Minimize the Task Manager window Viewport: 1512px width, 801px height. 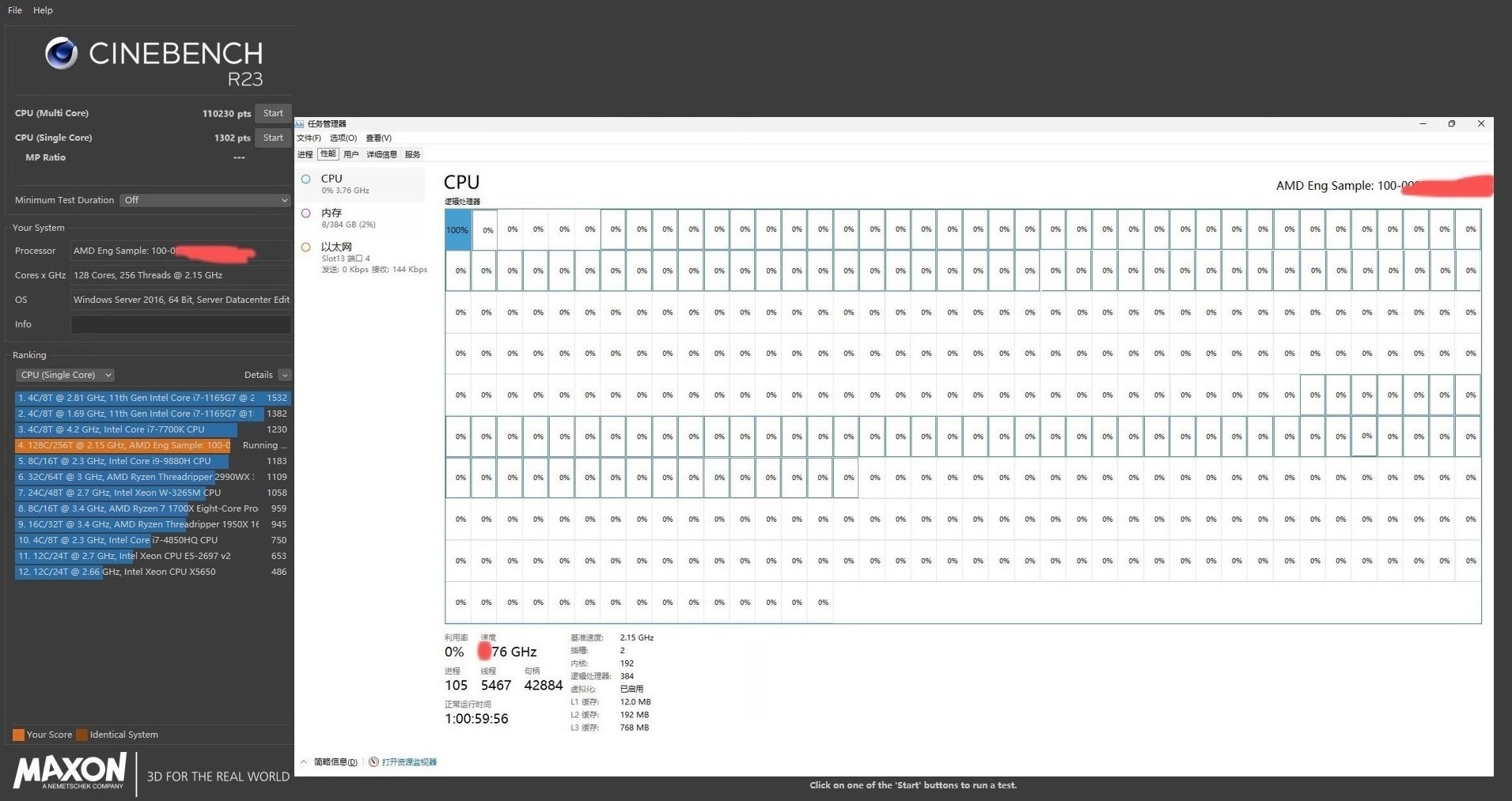click(x=1423, y=123)
